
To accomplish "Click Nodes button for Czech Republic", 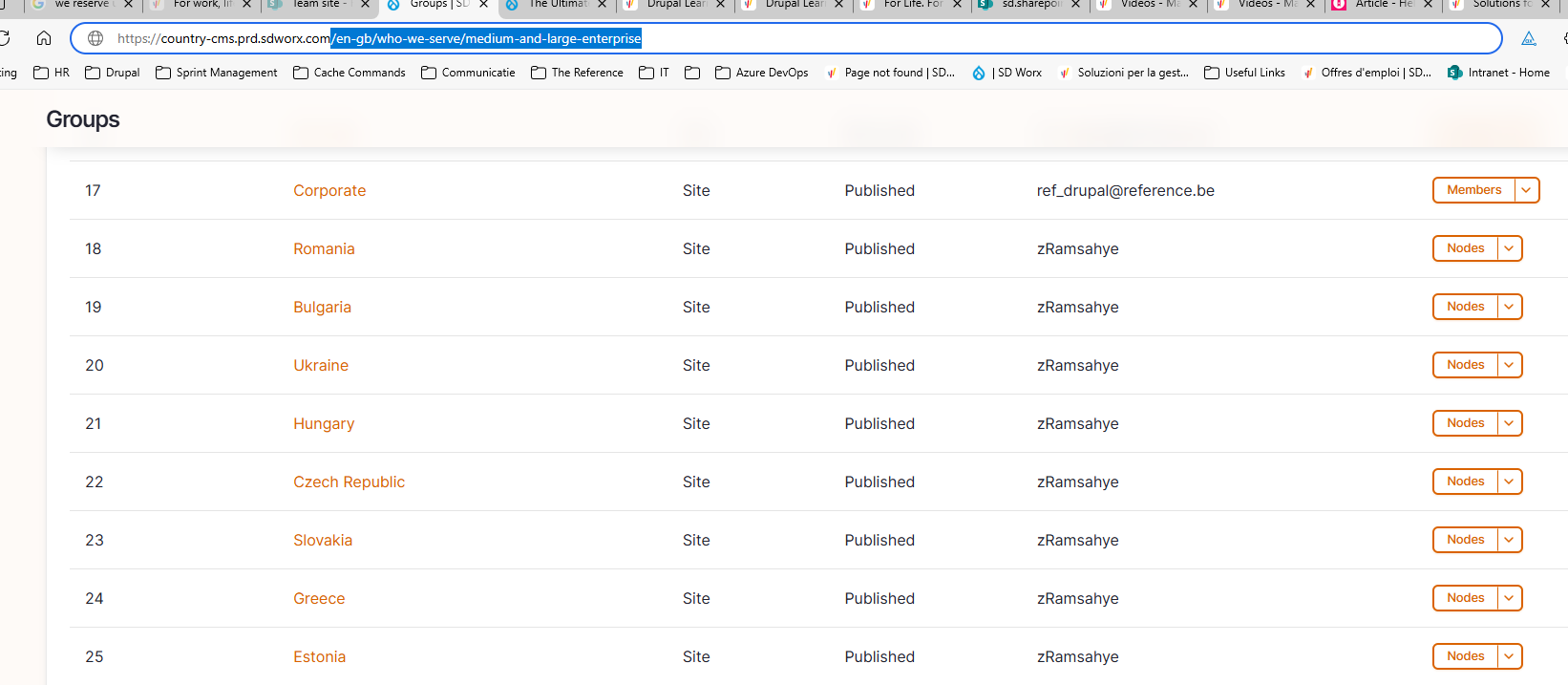I will [1465, 482].
